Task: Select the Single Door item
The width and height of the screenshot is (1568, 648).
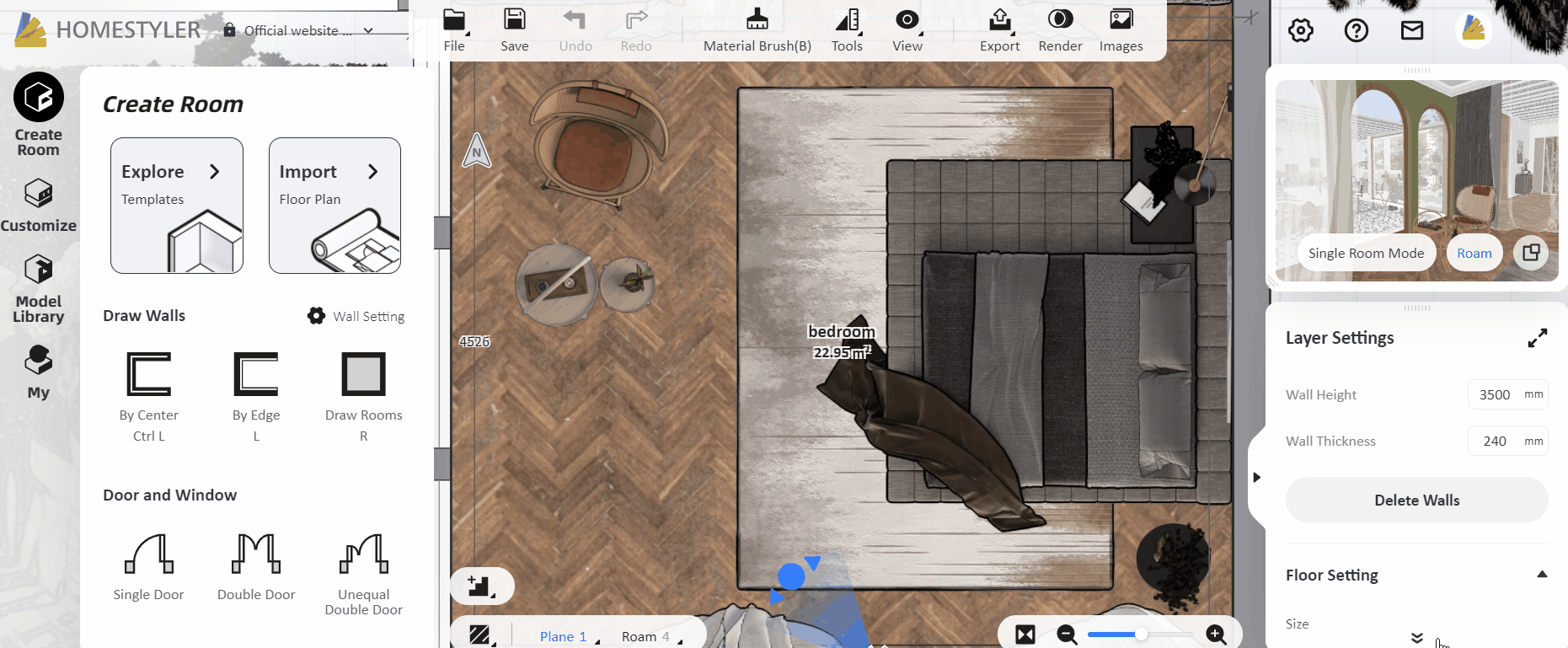Action: pyautogui.click(x=149, y=566)
